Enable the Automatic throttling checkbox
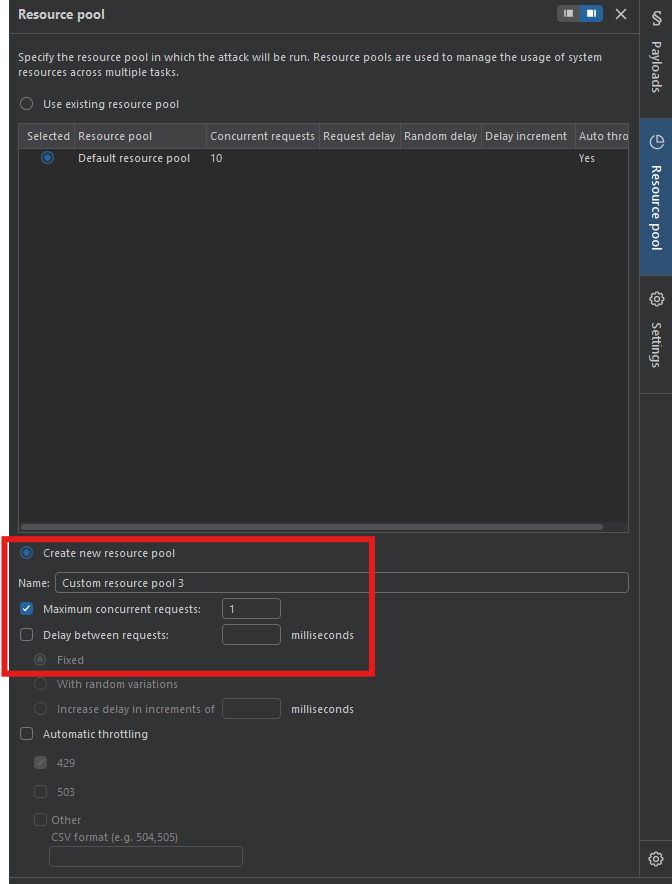672x884 pixels. 26,734
